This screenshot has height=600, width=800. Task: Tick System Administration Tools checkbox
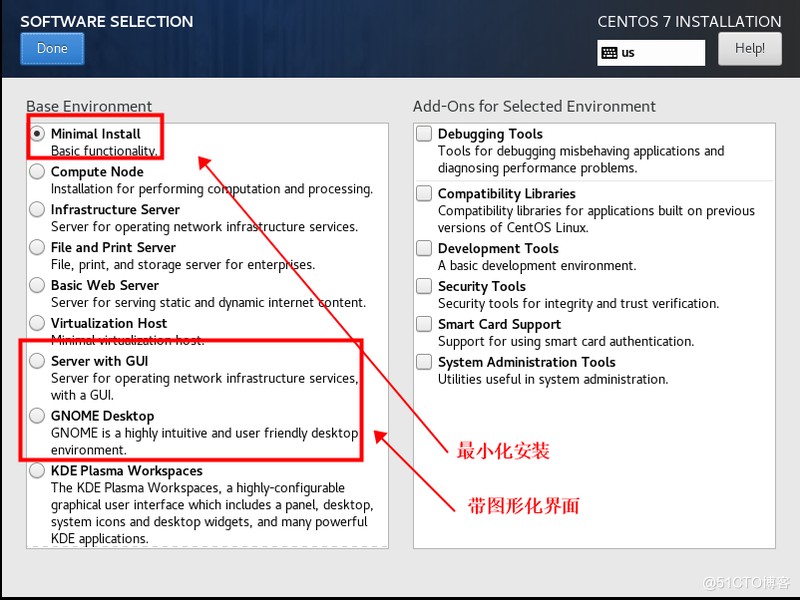tap(424, 362)
